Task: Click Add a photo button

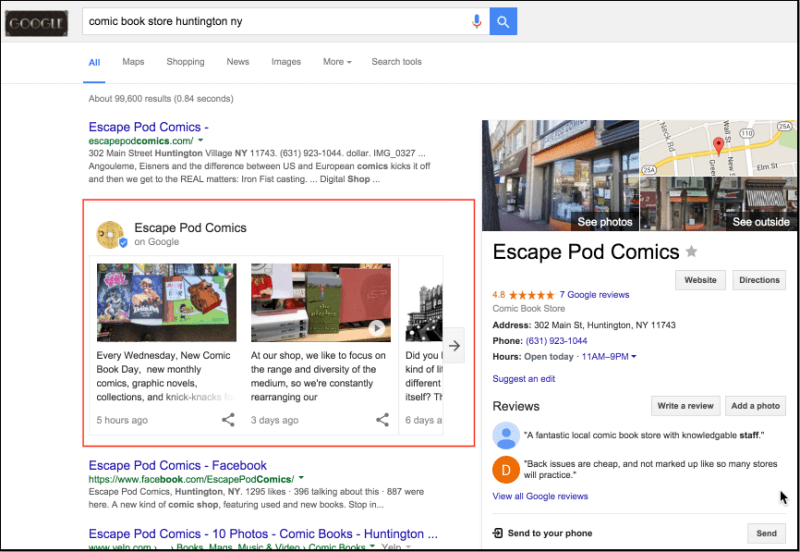Action: pos(755,406)
